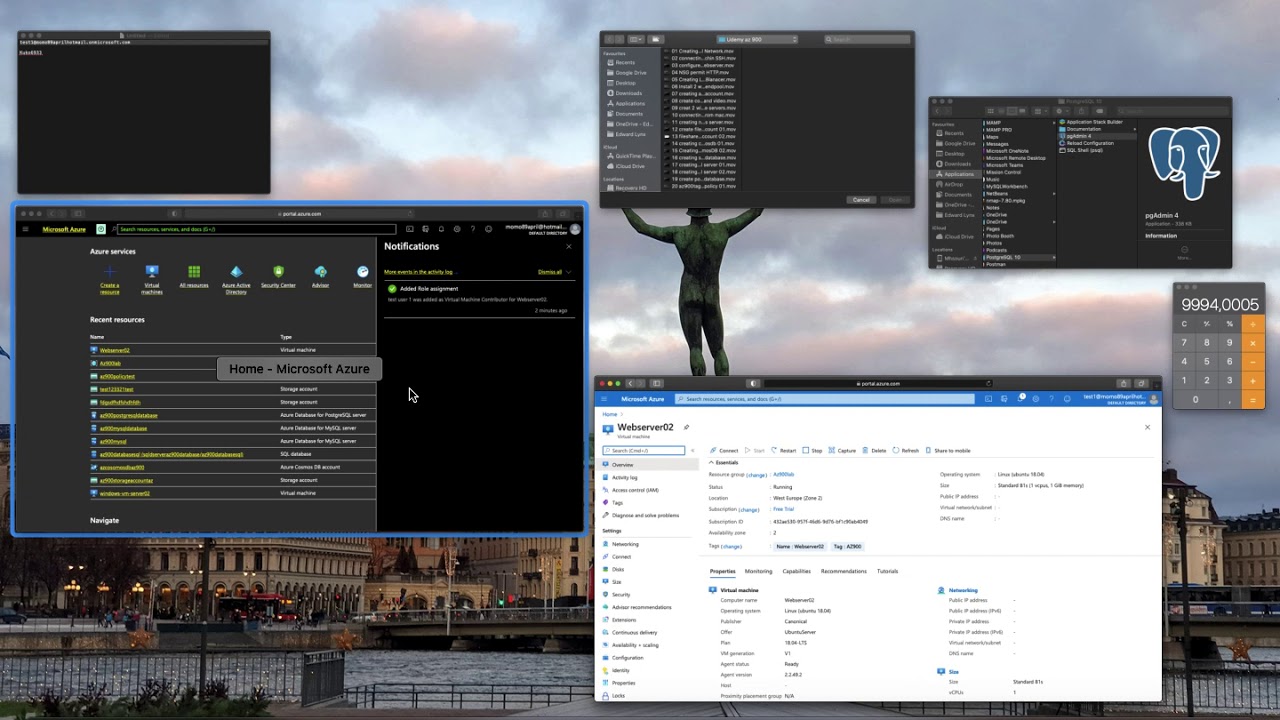1280x720 pixels.
Task: Select pgAdmin 4 in the Finder column
Action: (x=1097, y=136)
